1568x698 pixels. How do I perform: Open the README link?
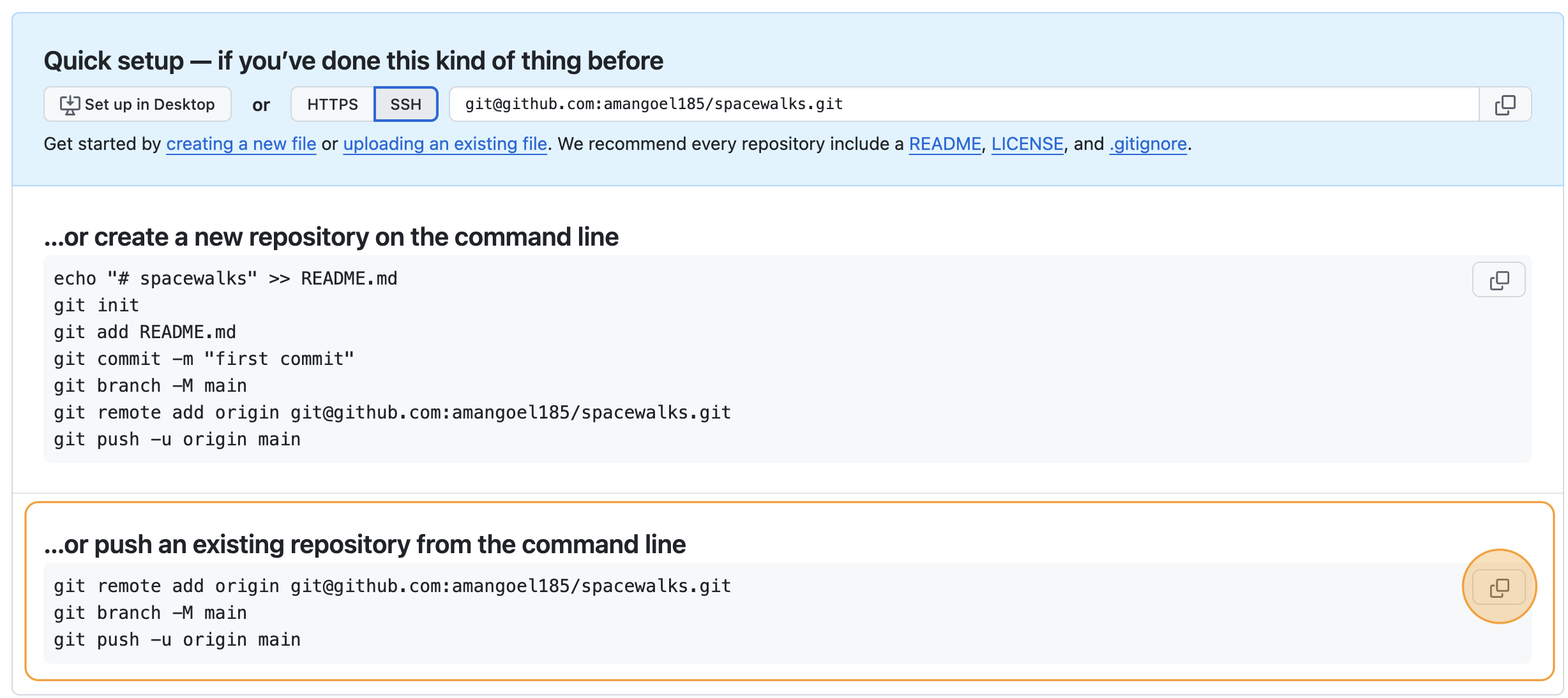(x=944, y=144)
